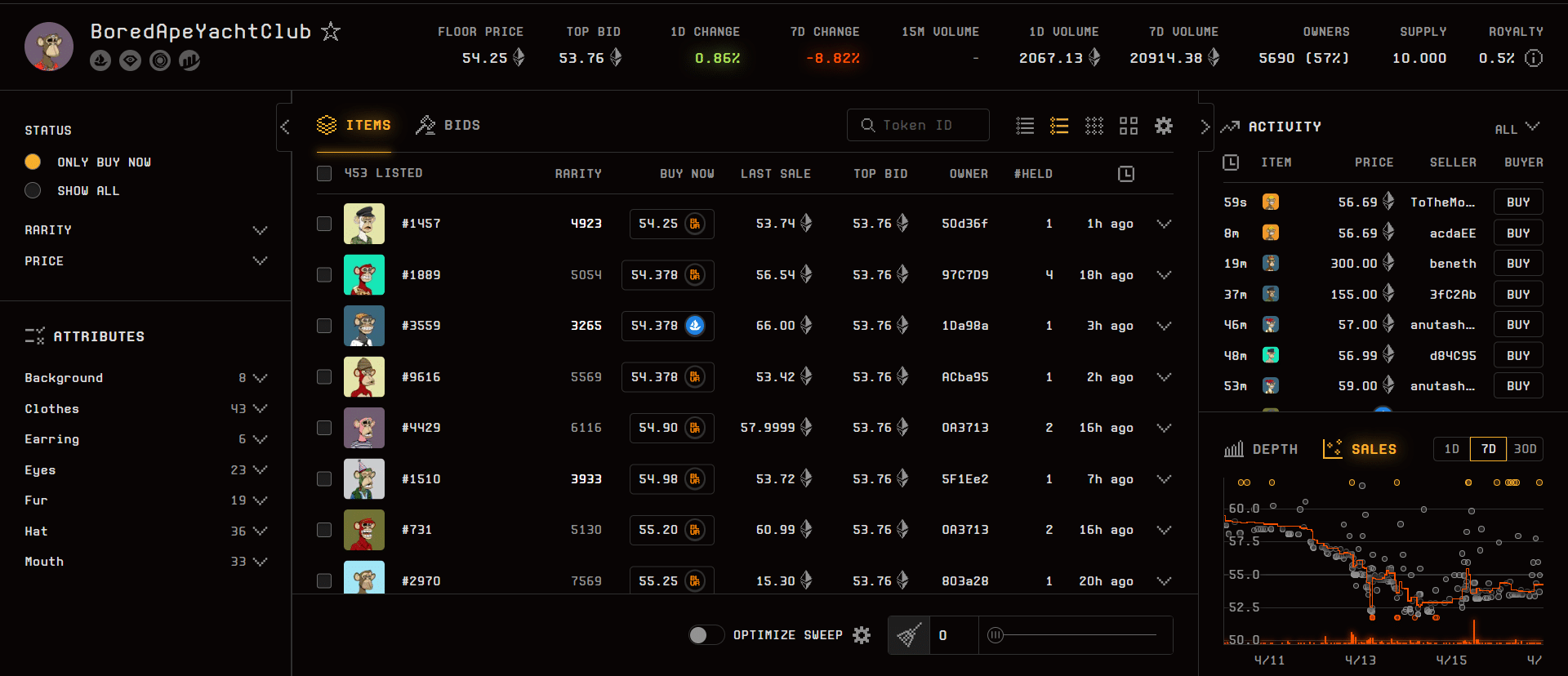Open optimize sweep settings gear

pos(862,635)
